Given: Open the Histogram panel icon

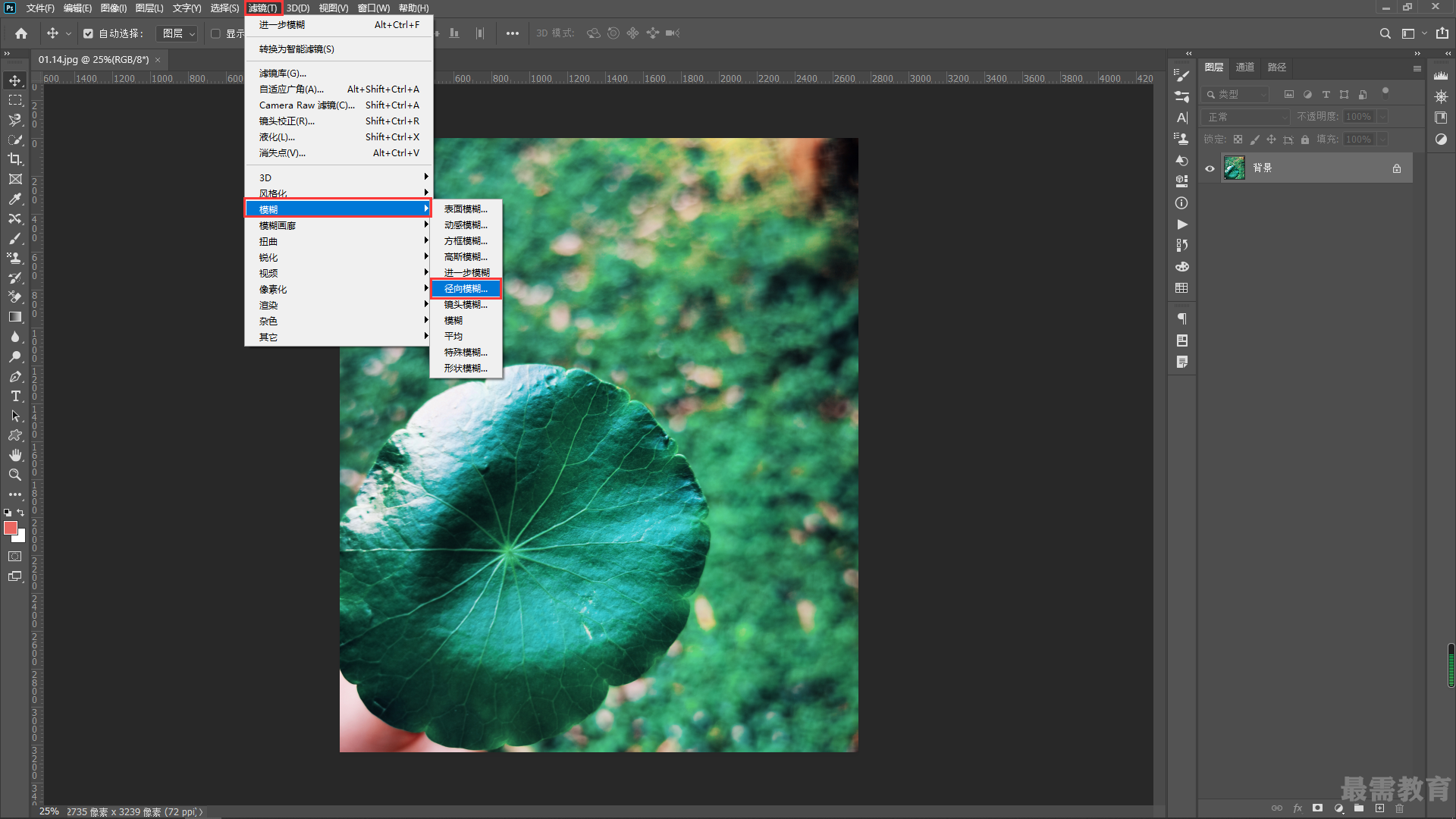Looking at the screenshot, I should tap(1441, 75).
